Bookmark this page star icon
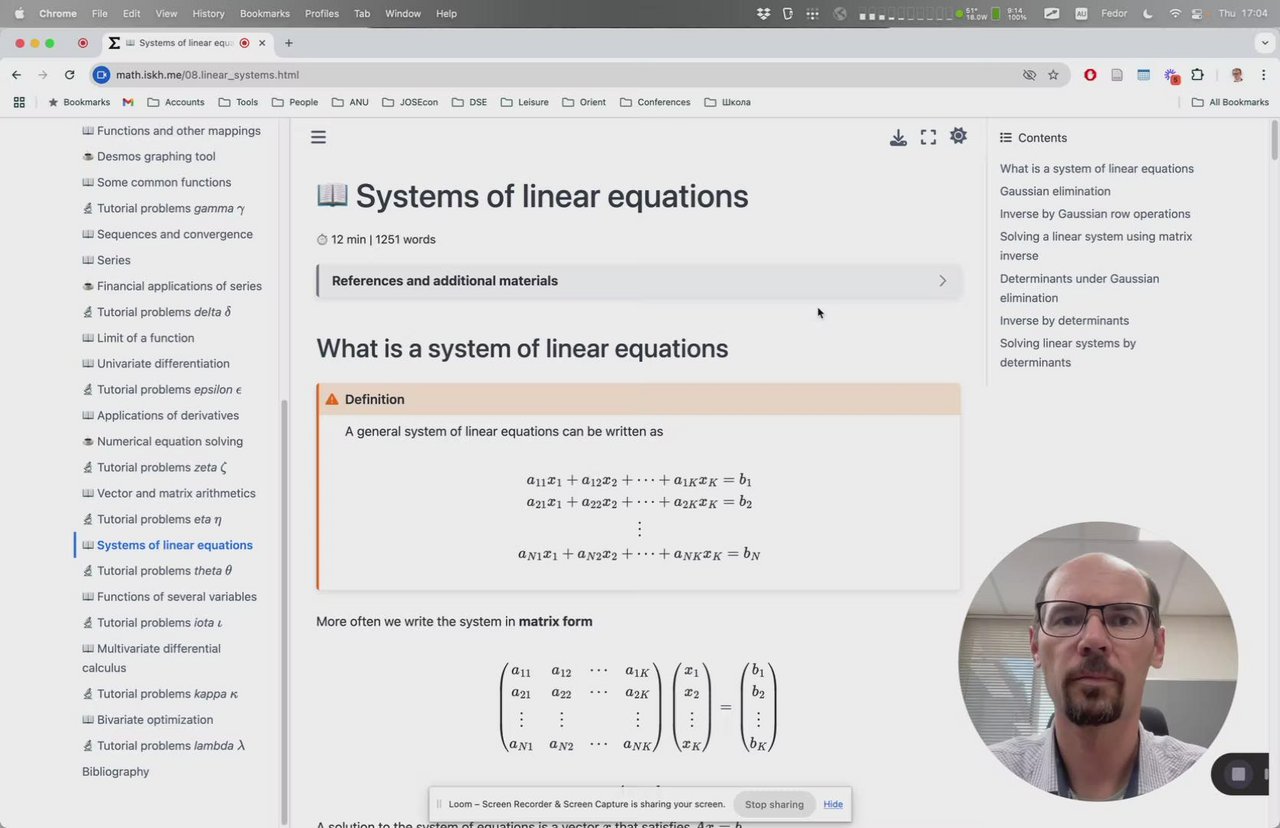This screenshot has height=828, width=1280. pyautogui.click(x=1053, y=75)
